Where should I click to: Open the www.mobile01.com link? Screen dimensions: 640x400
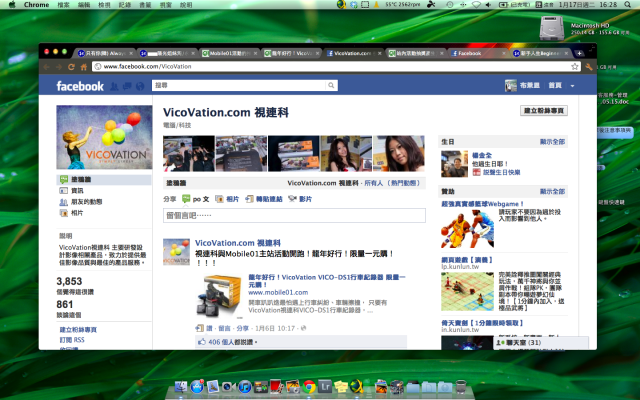278,293
